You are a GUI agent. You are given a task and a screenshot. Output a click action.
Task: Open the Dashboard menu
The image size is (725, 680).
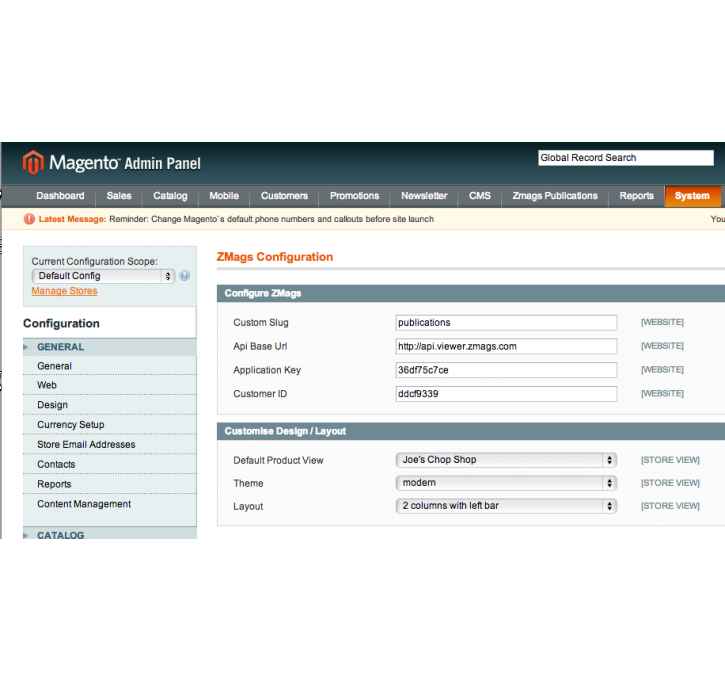click(x=61, y=196)
